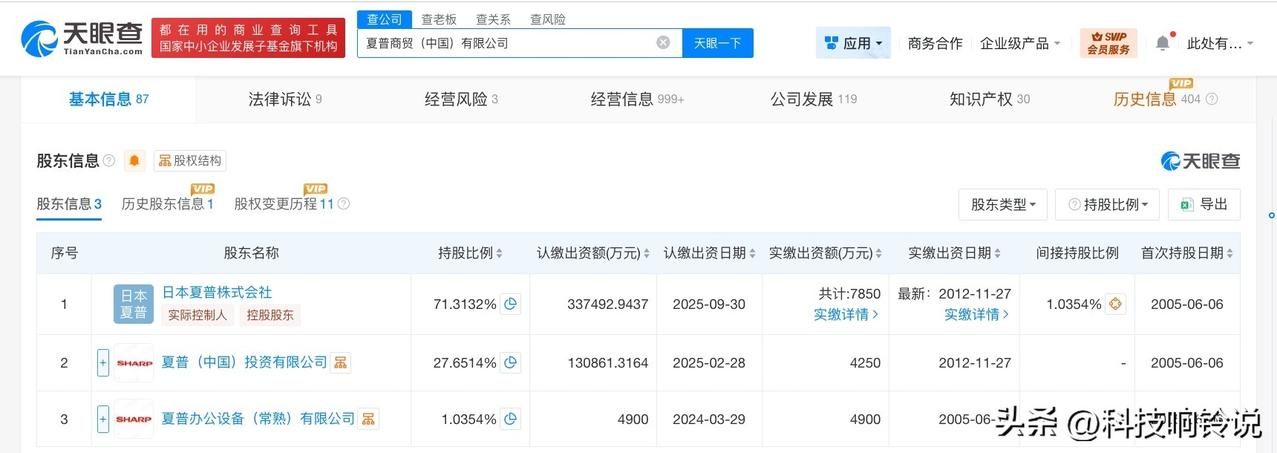Open the SVIP 会员服务 badge
The image size is (1277, 453).
tap(1108, 43)
